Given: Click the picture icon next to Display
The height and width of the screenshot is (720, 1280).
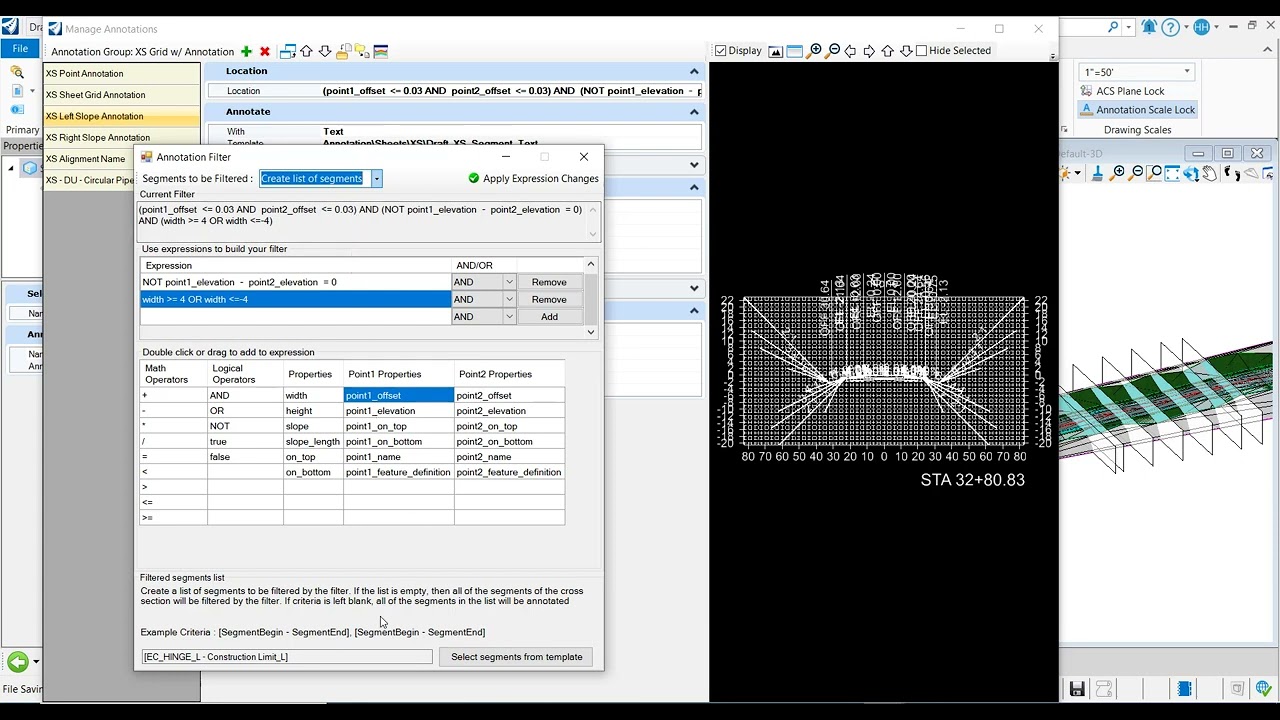Looking at the screenshot, I should point(775,51).
